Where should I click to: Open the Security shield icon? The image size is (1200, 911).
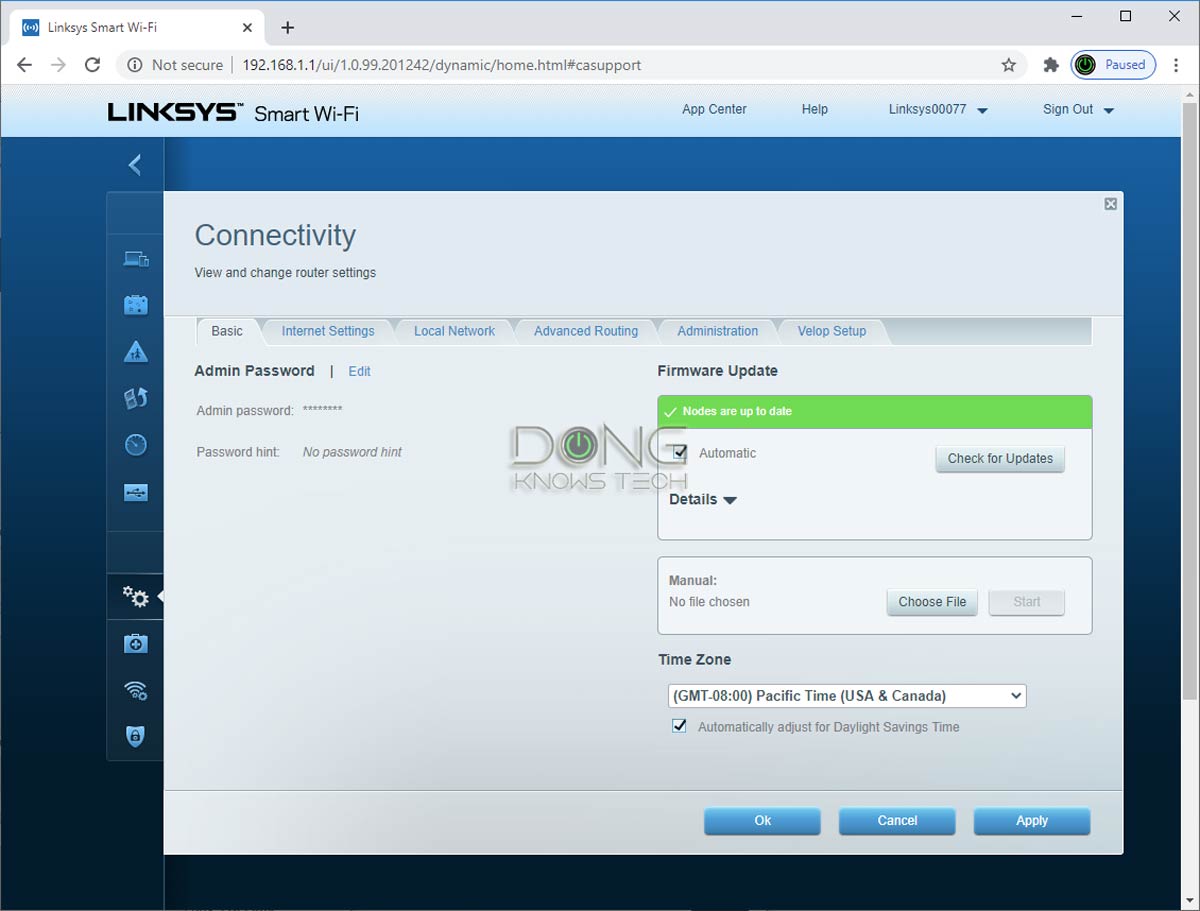[x=135, y=737]
